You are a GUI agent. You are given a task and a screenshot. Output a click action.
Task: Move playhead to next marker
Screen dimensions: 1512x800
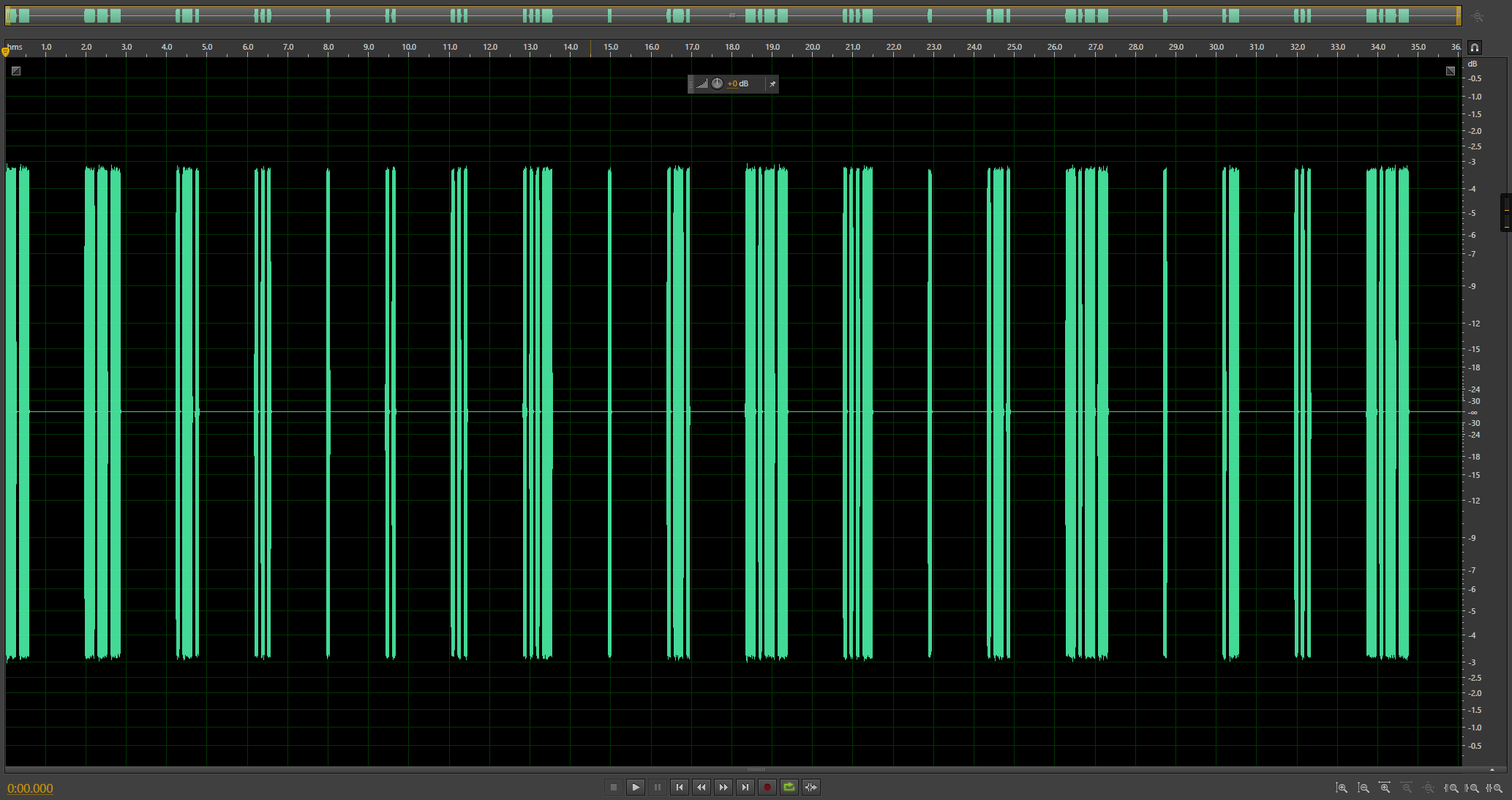tap(745, 787)
